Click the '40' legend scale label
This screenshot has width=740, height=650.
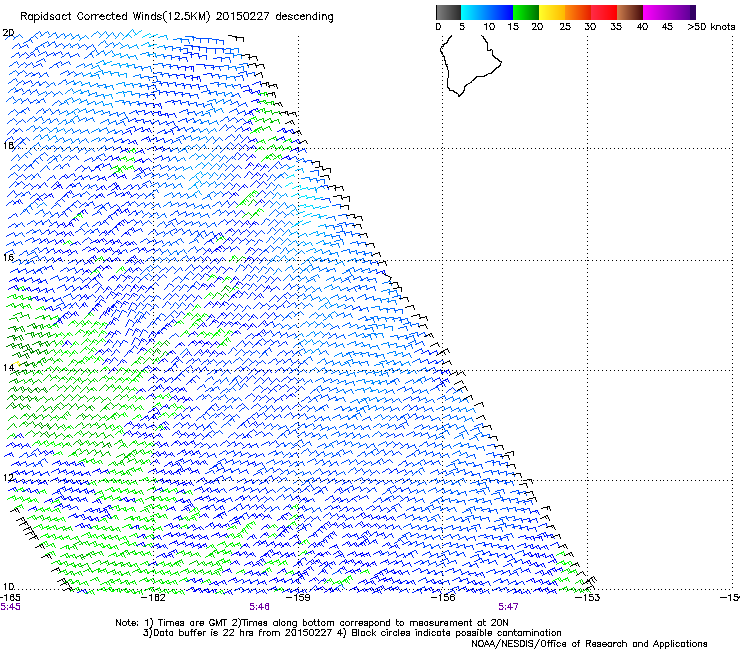tap(642, 27)
